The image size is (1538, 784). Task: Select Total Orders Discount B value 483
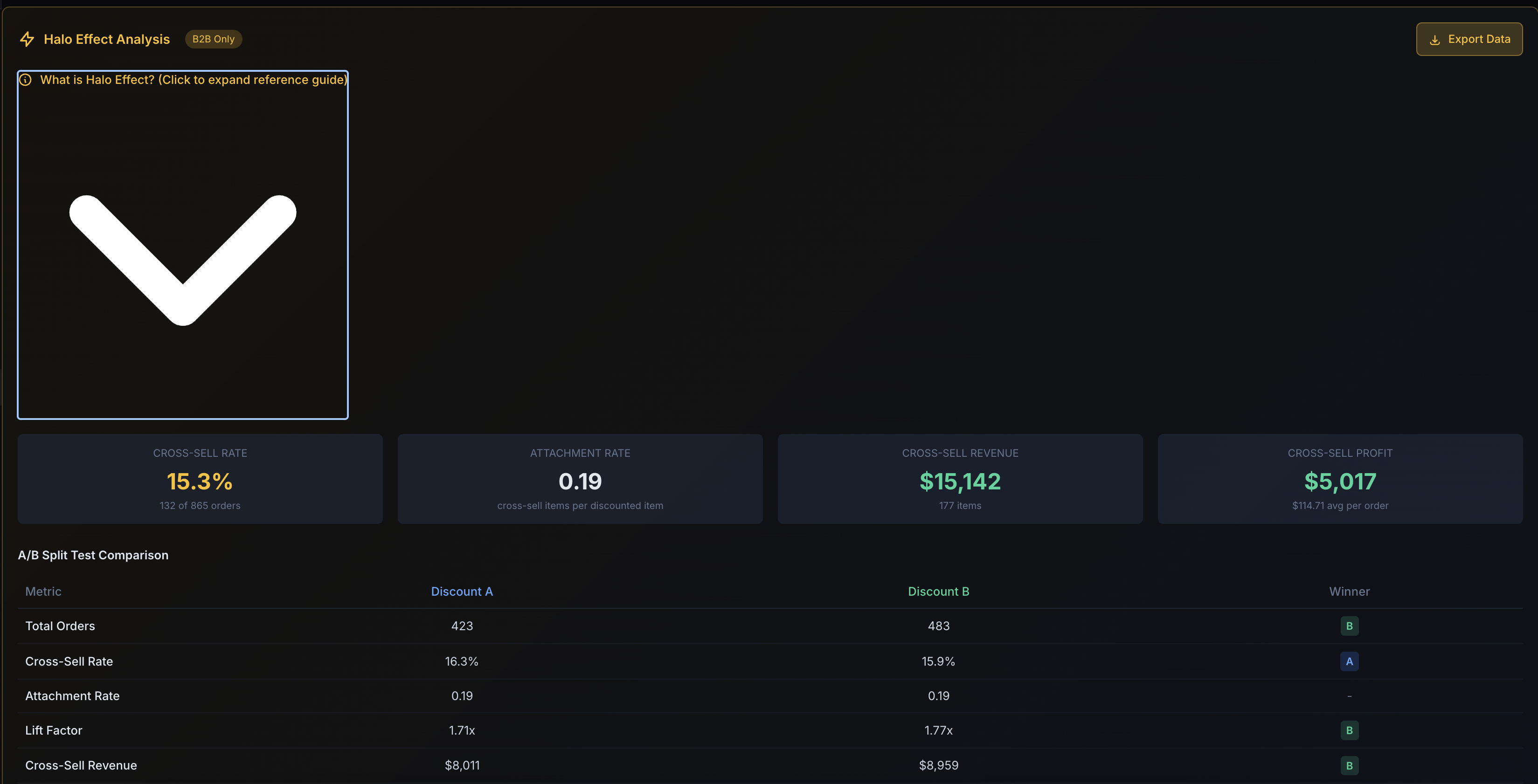[939, 626]
